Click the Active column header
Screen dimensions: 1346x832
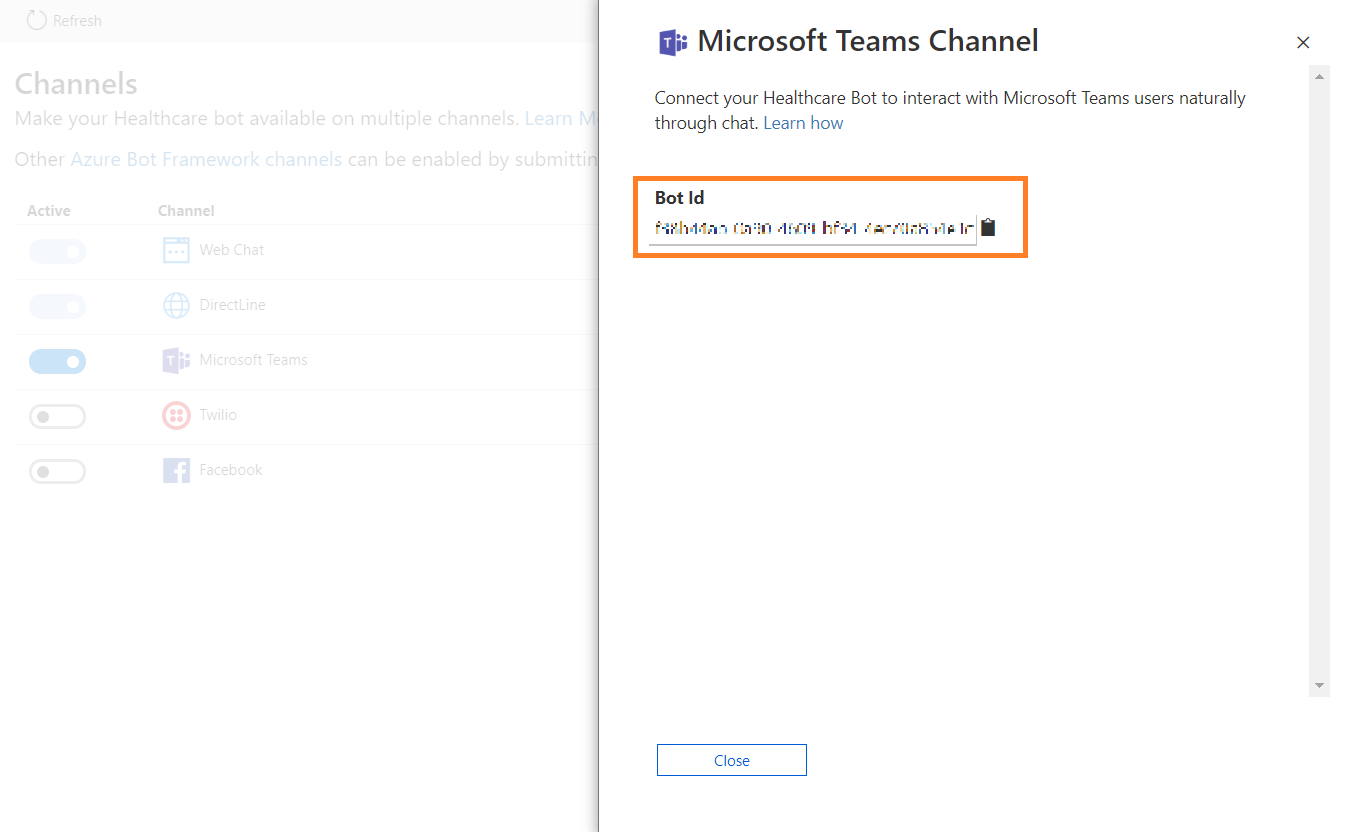(x=49, y=211)
